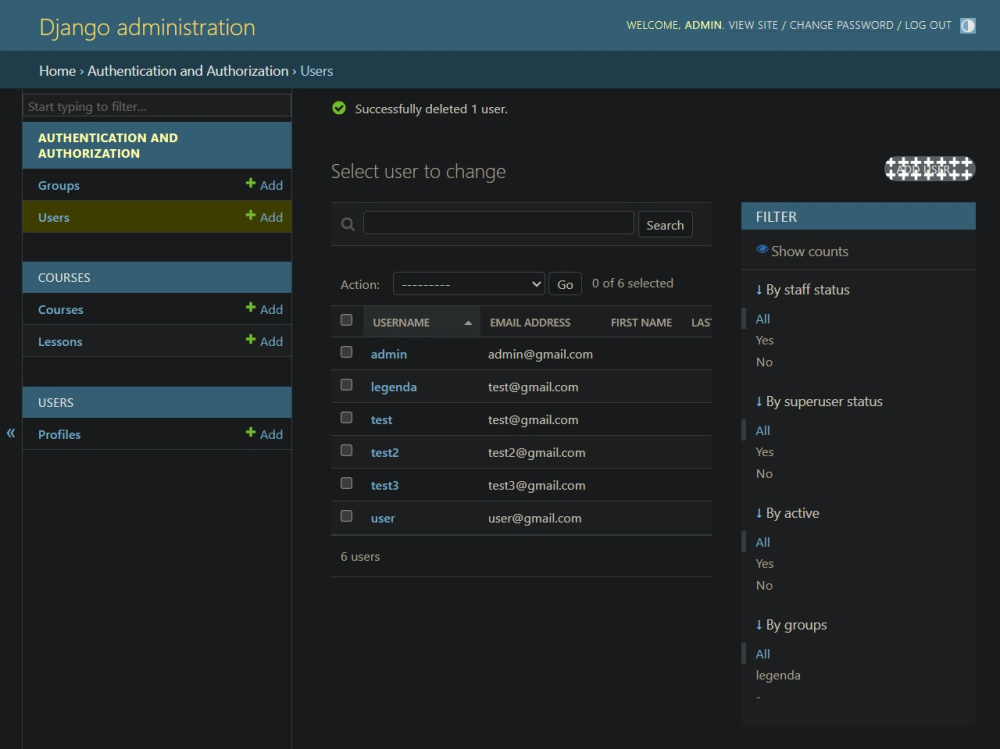Click the magnifier icon beside the search box
The image size is (1000, 749).
pyautogui.click(x=348, y=225)
